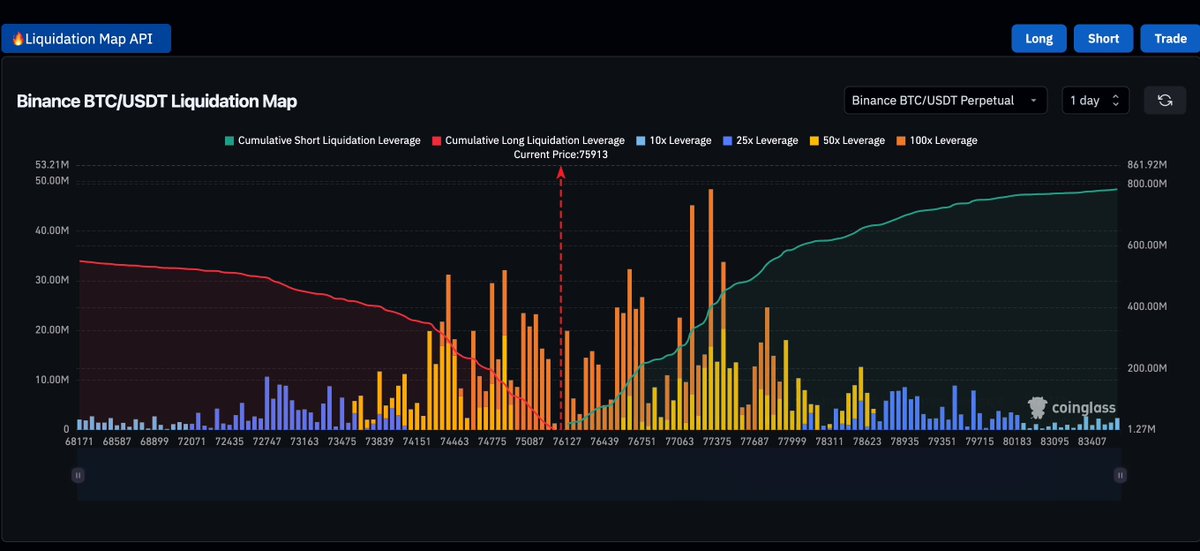This screenshot has width=1200, height=551.
Task: Hide the 100x Leverage series
Action: point(936,141)
